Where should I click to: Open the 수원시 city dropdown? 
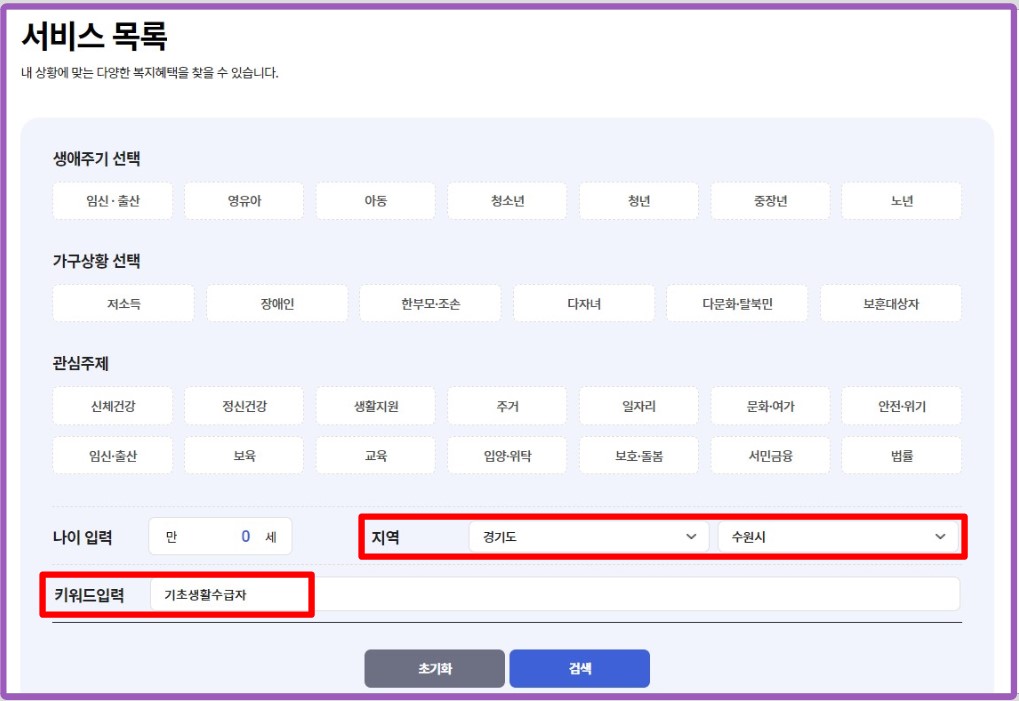coord(838,537)
